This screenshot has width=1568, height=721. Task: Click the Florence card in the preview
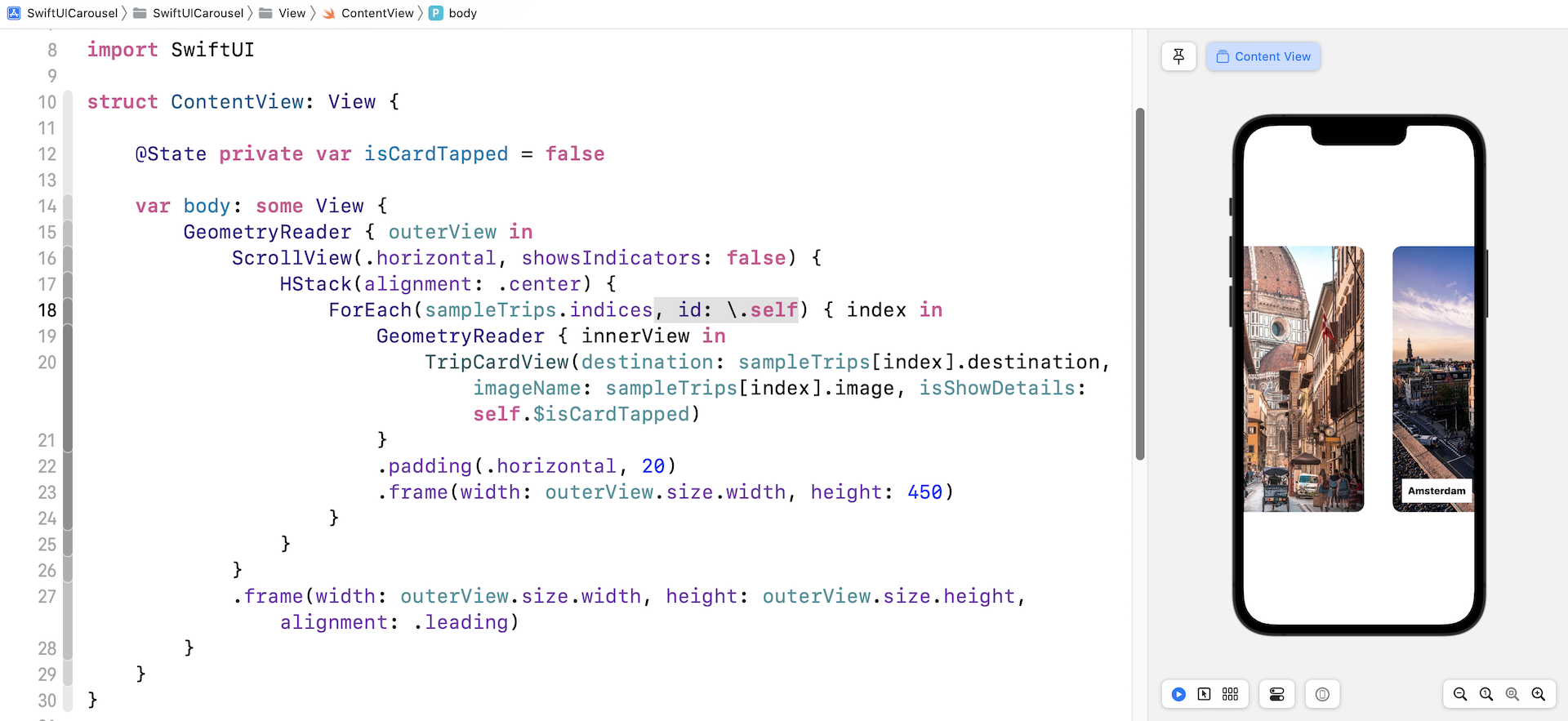pyautogui.click(x=1303, y=379)
